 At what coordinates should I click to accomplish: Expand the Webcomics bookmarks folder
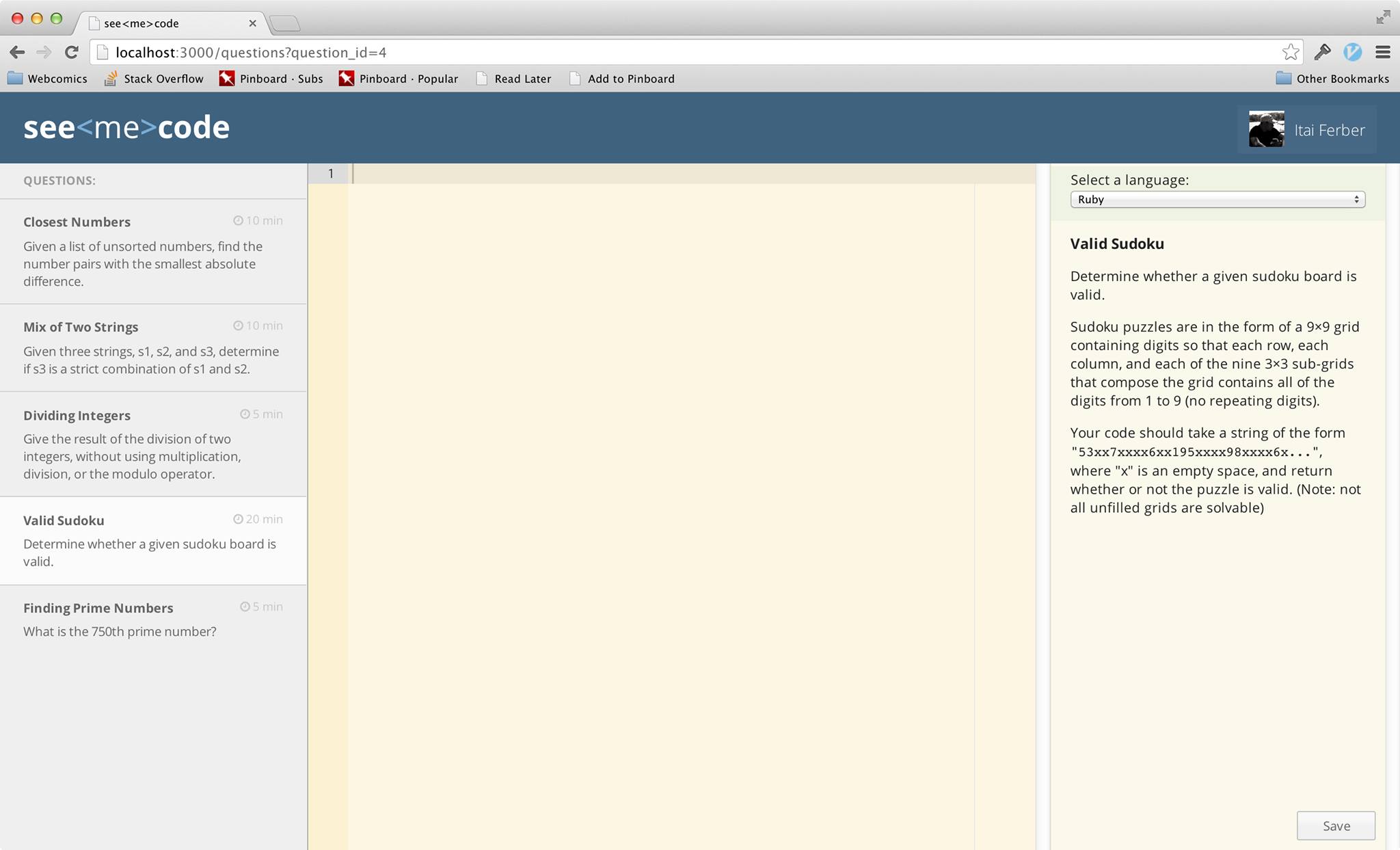(47, 79)
